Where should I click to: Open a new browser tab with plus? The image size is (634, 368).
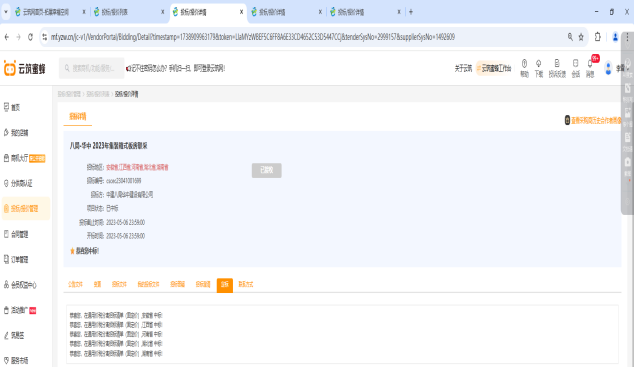click(411, 12)
